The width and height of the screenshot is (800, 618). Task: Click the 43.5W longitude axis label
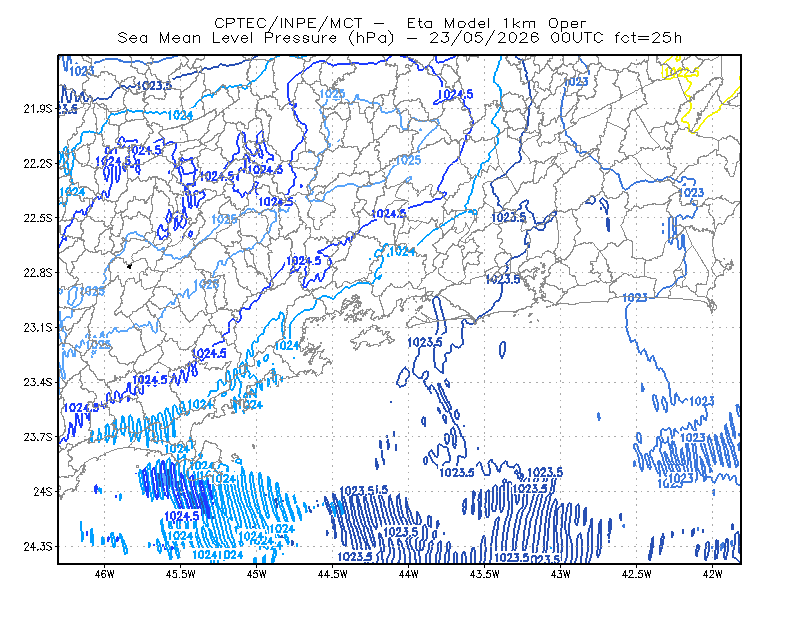[485, 574]
